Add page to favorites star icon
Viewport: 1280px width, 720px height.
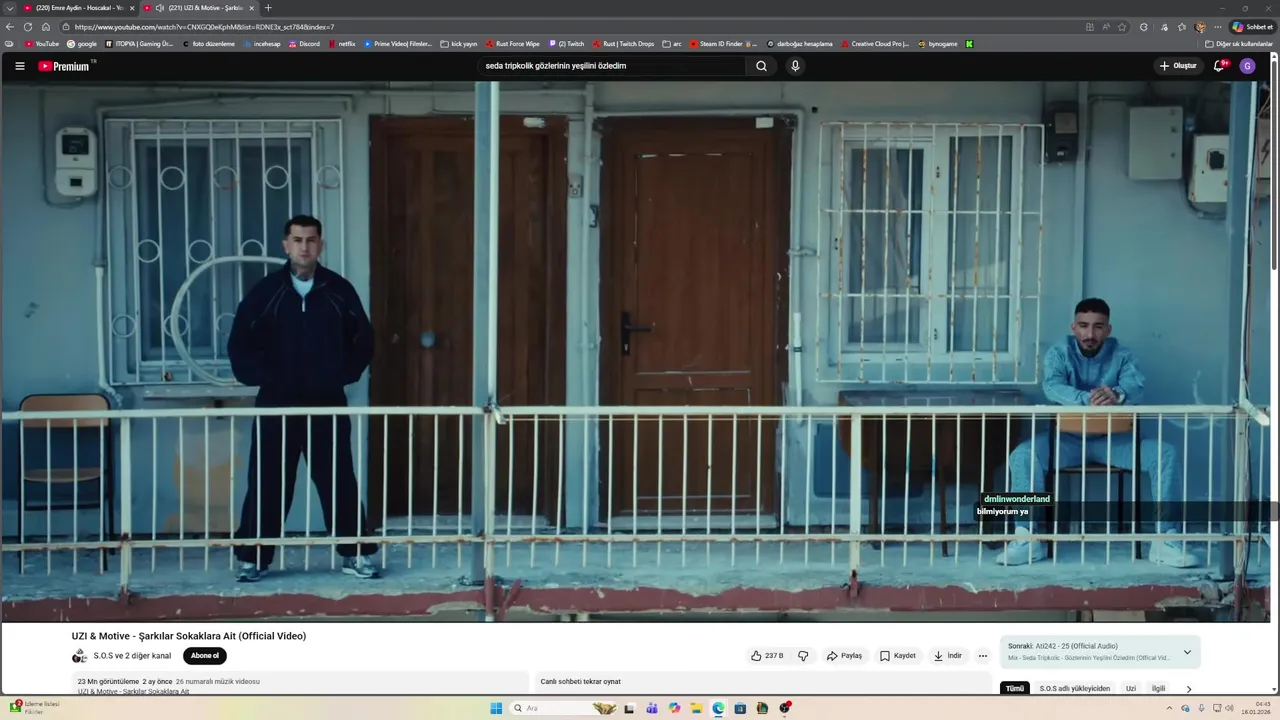(x=1122, y=27)
